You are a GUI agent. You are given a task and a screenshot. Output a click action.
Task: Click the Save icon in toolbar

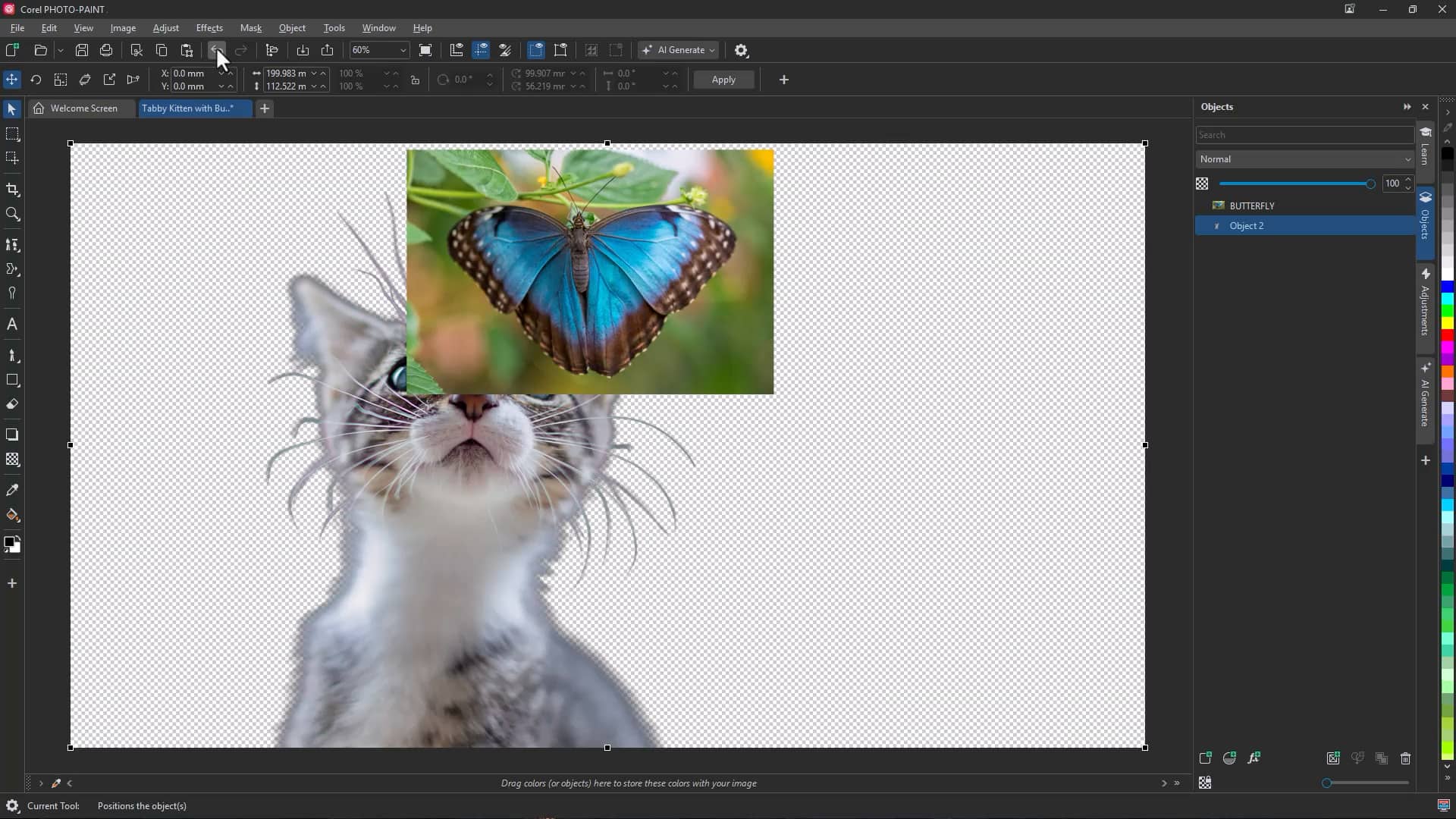pos(82,50)
